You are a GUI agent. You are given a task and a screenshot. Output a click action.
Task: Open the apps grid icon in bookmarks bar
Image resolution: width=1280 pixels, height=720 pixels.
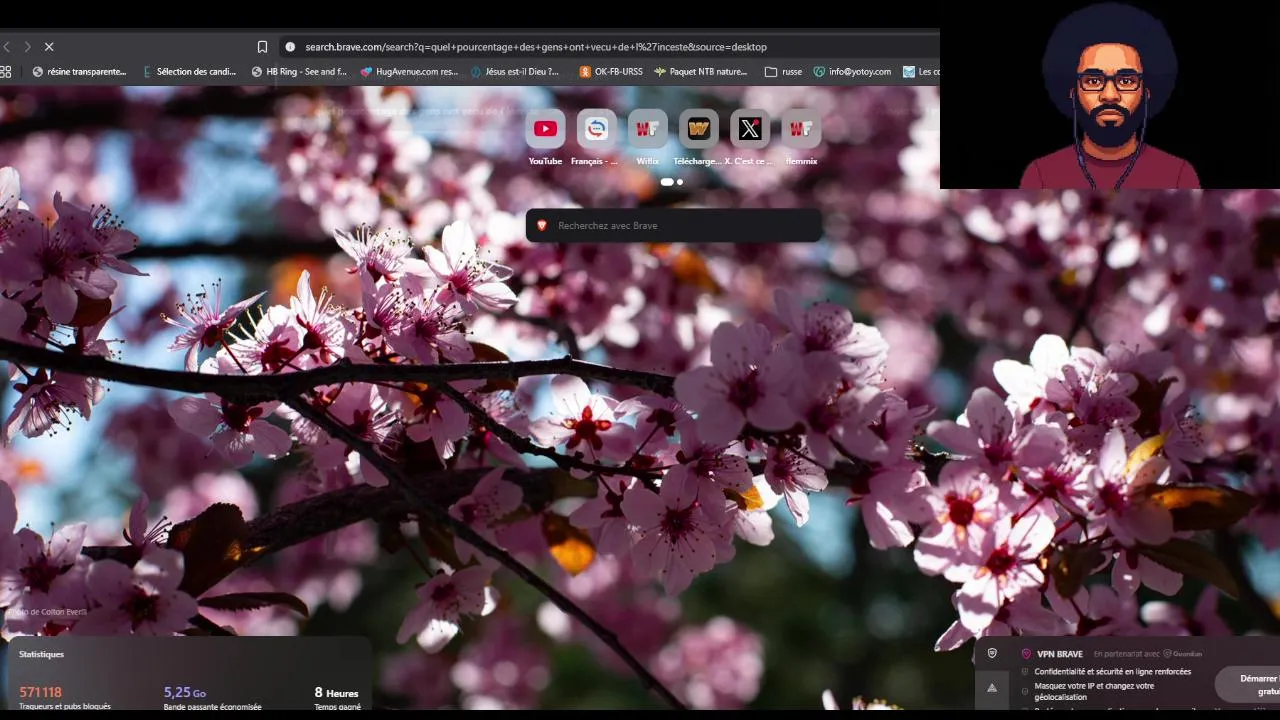click(x=6, y=72)
